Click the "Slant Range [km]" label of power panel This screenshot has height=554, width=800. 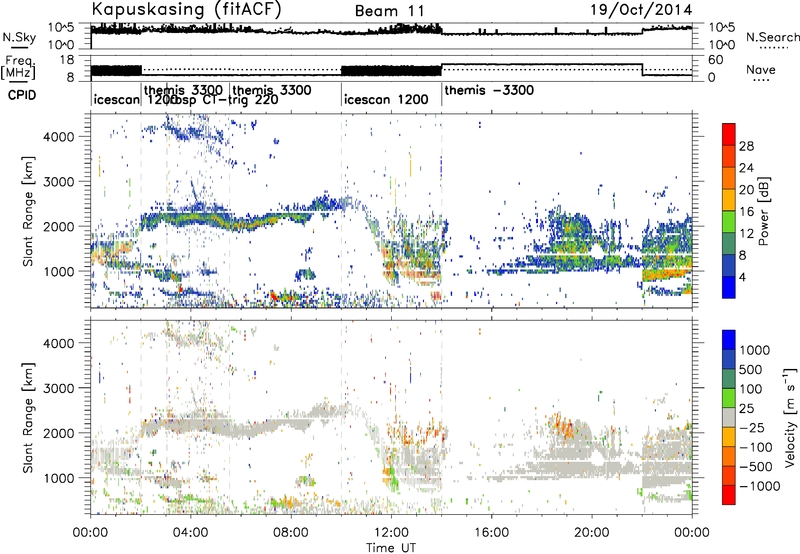coord(28,211)
